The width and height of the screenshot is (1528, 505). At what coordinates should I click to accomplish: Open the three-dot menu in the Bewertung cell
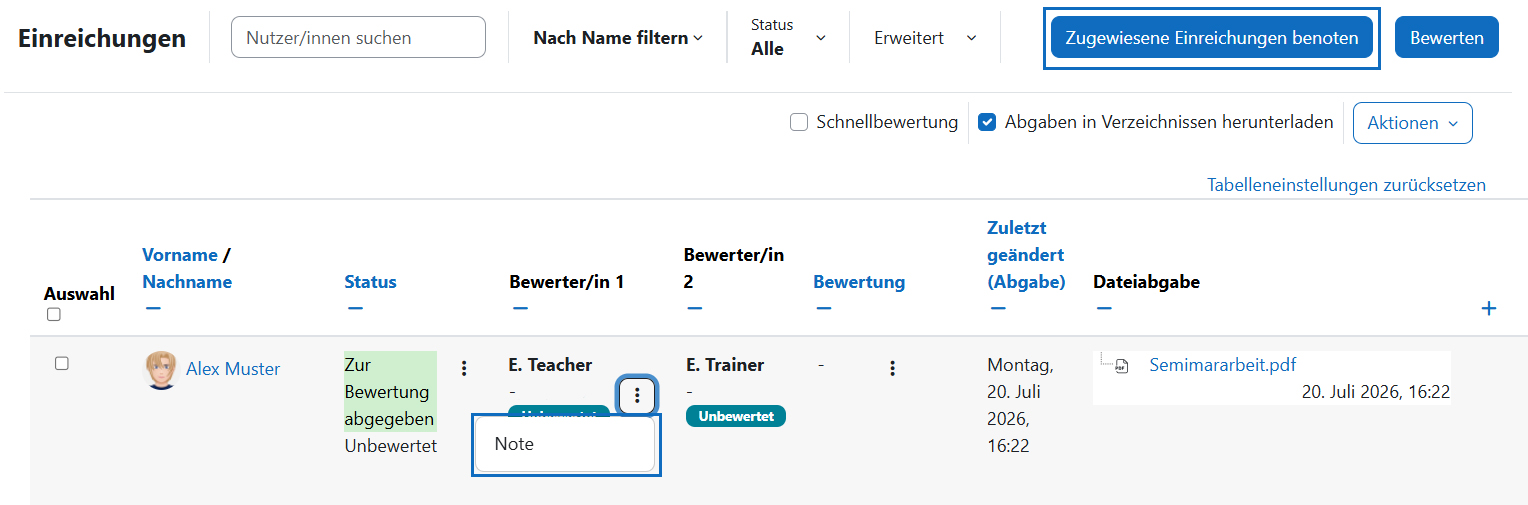coord(893,368)
